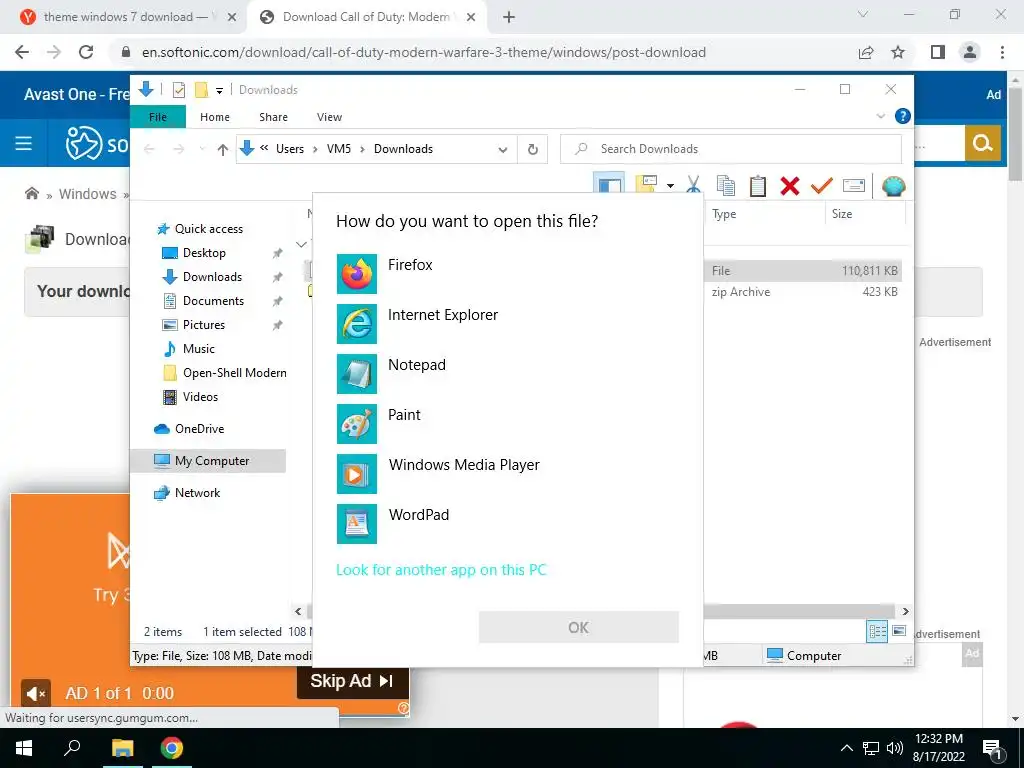
Task: Toggle the navigation pane toolbar icon
Action: click(609, 185)
